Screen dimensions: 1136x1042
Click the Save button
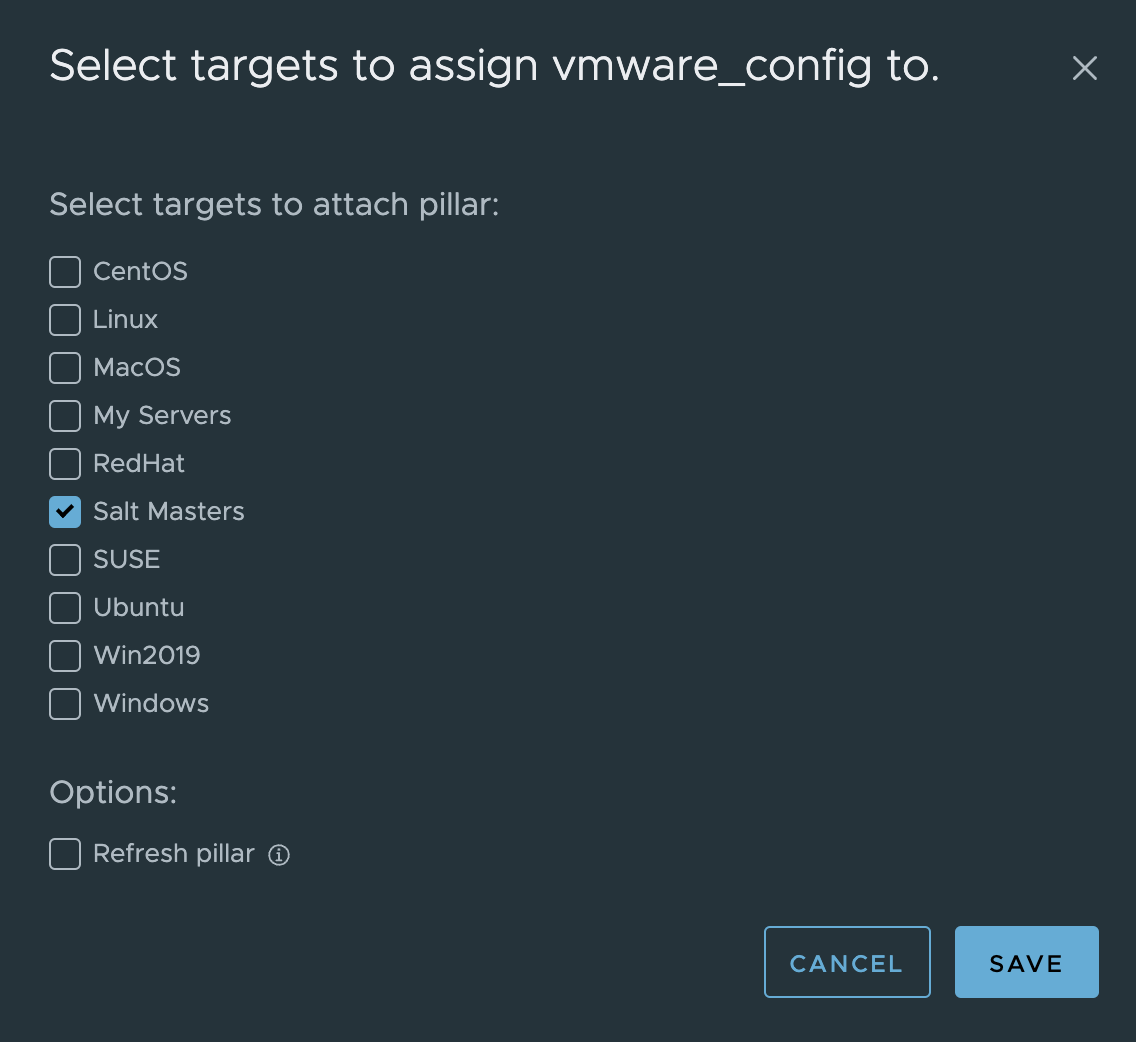pyautogui.click(x=1027, y=962)
